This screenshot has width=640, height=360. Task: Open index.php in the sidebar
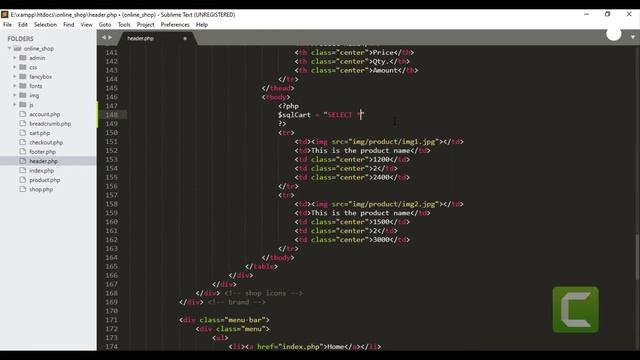(41, 171)
